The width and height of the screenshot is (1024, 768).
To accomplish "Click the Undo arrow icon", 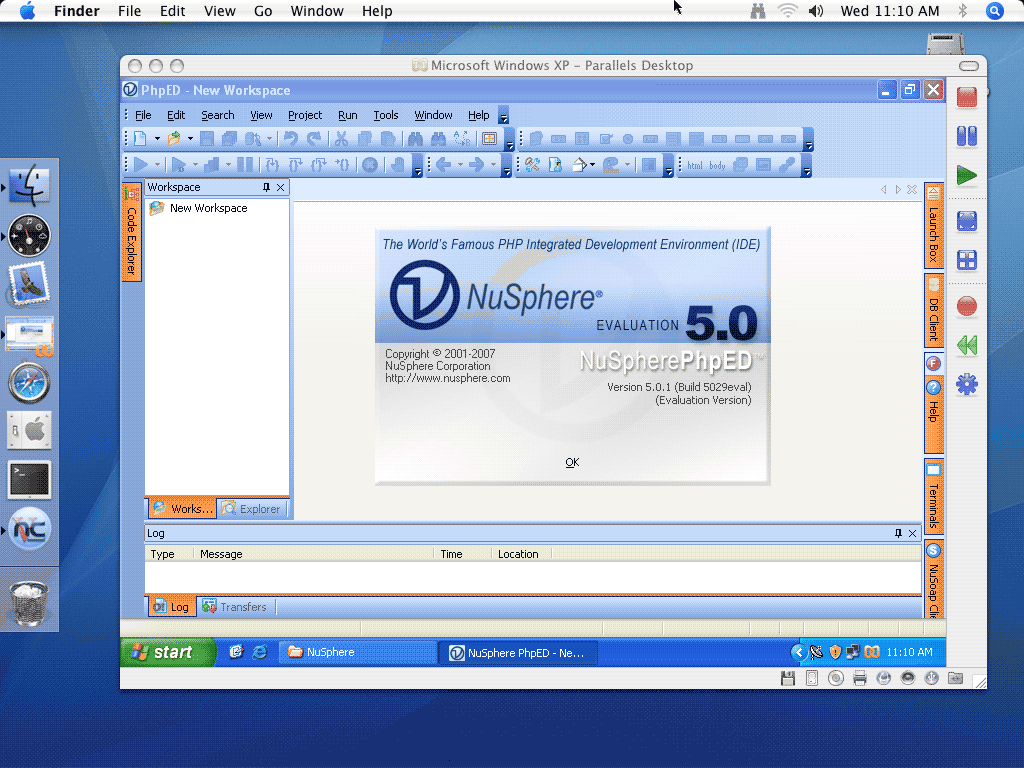I will pos(291,138).
